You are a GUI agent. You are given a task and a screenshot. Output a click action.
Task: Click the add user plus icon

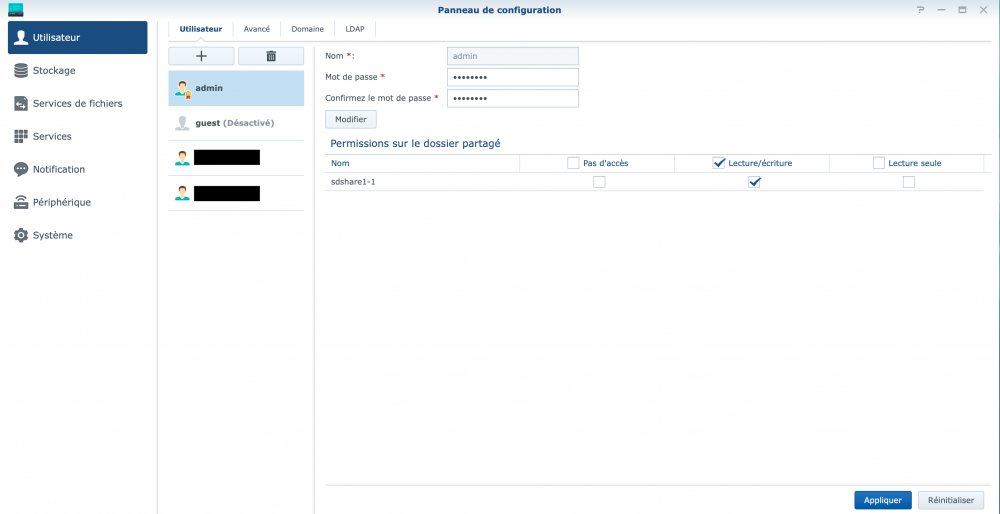(201, 56)
